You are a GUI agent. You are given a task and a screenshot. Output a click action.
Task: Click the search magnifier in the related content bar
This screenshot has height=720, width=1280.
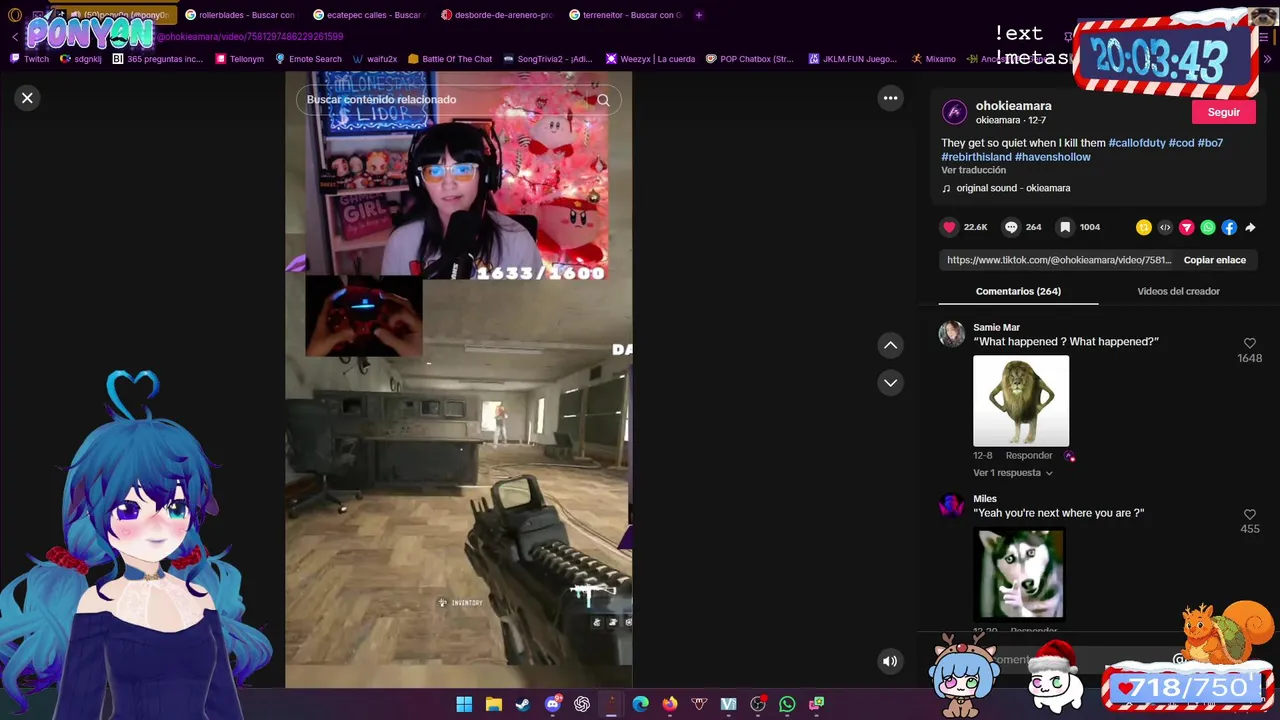(603, 100)
